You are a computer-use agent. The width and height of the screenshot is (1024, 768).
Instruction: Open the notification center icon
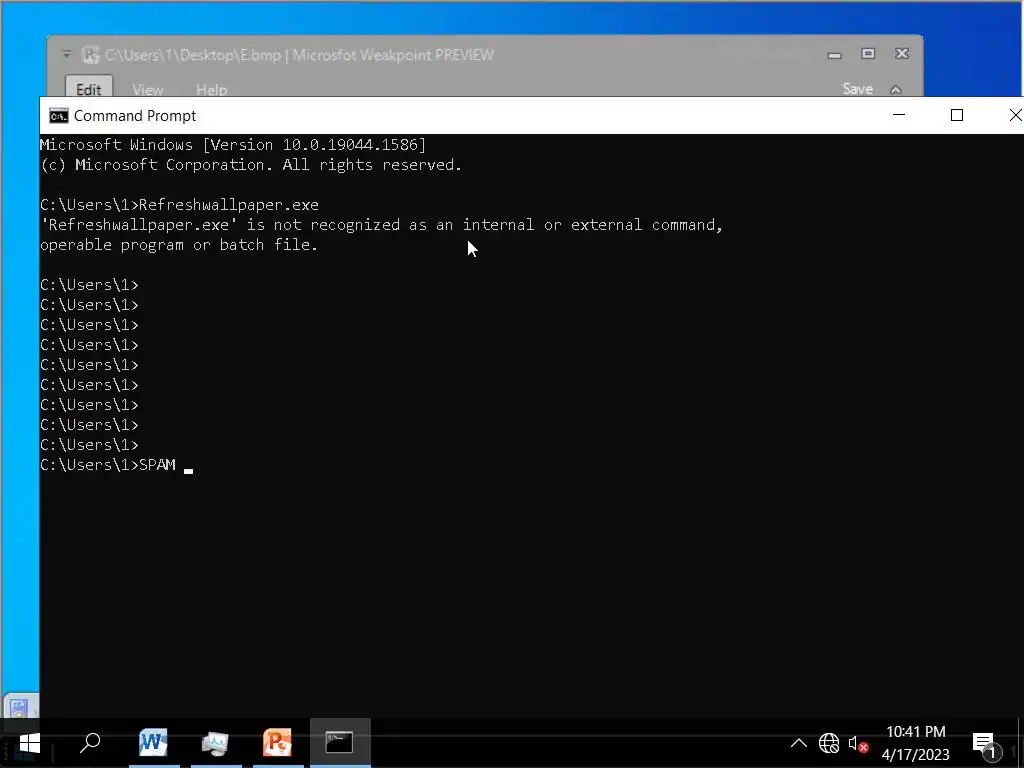[x=985, y=744]
